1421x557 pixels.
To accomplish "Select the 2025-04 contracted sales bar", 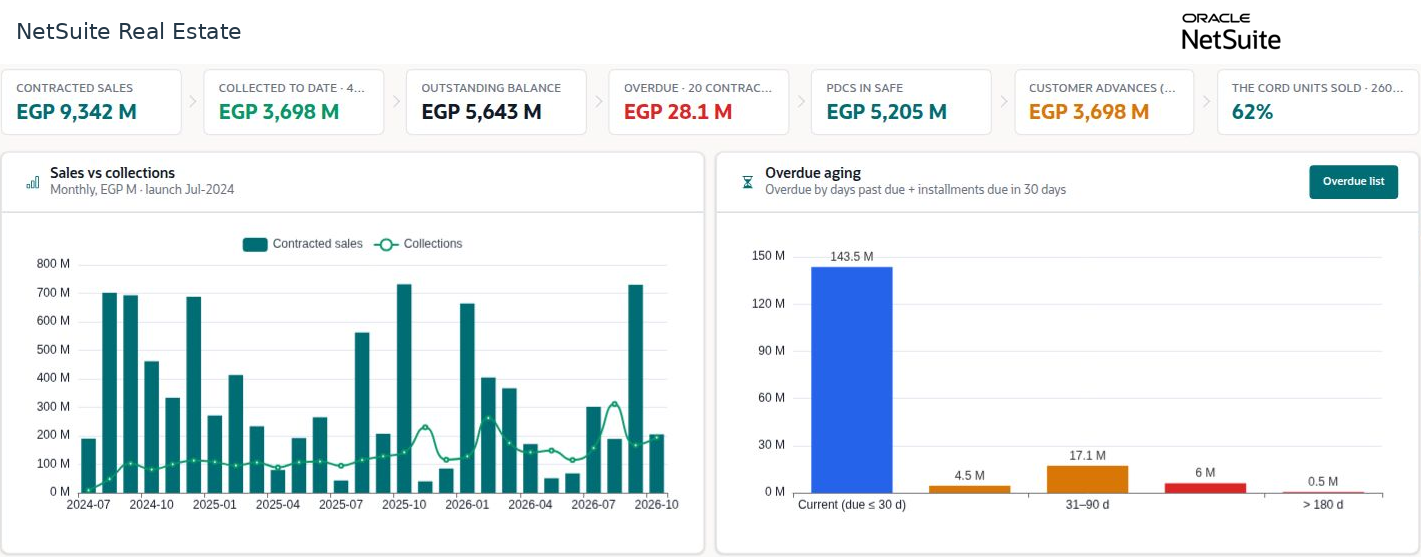I will coord(278,480).
